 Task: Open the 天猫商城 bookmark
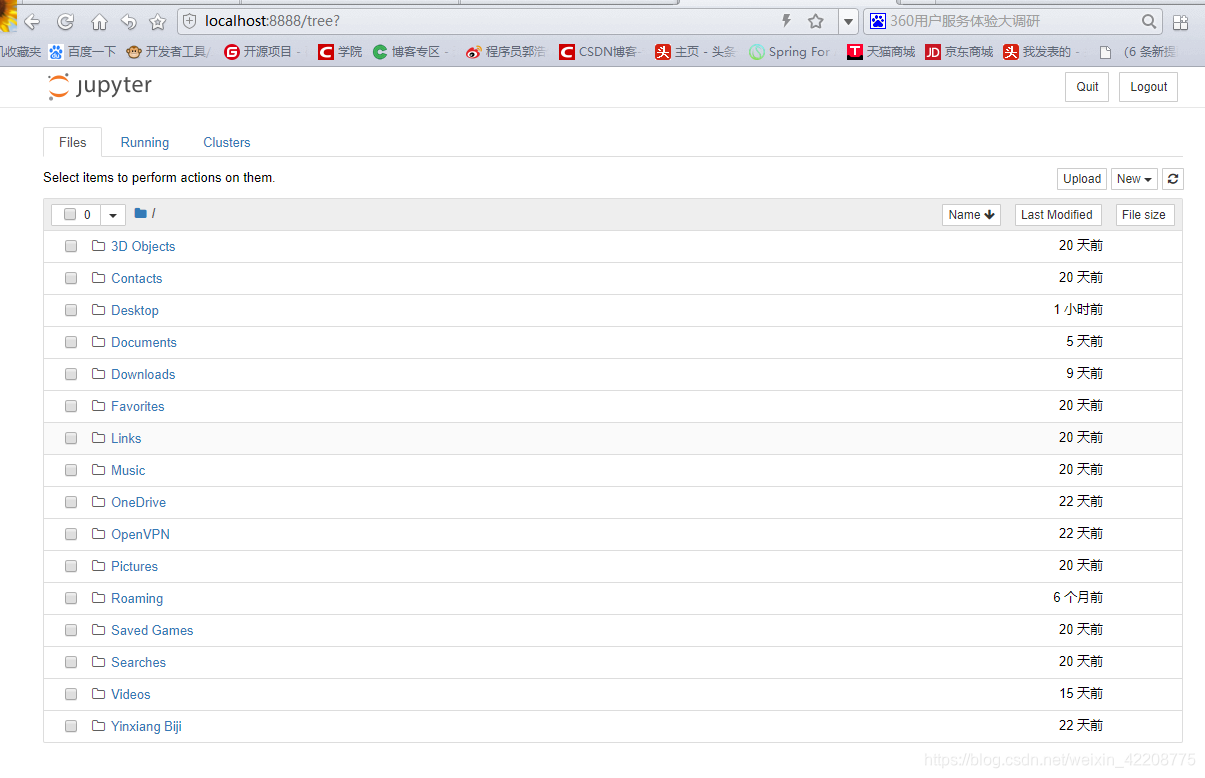click(x=881, y=52)
